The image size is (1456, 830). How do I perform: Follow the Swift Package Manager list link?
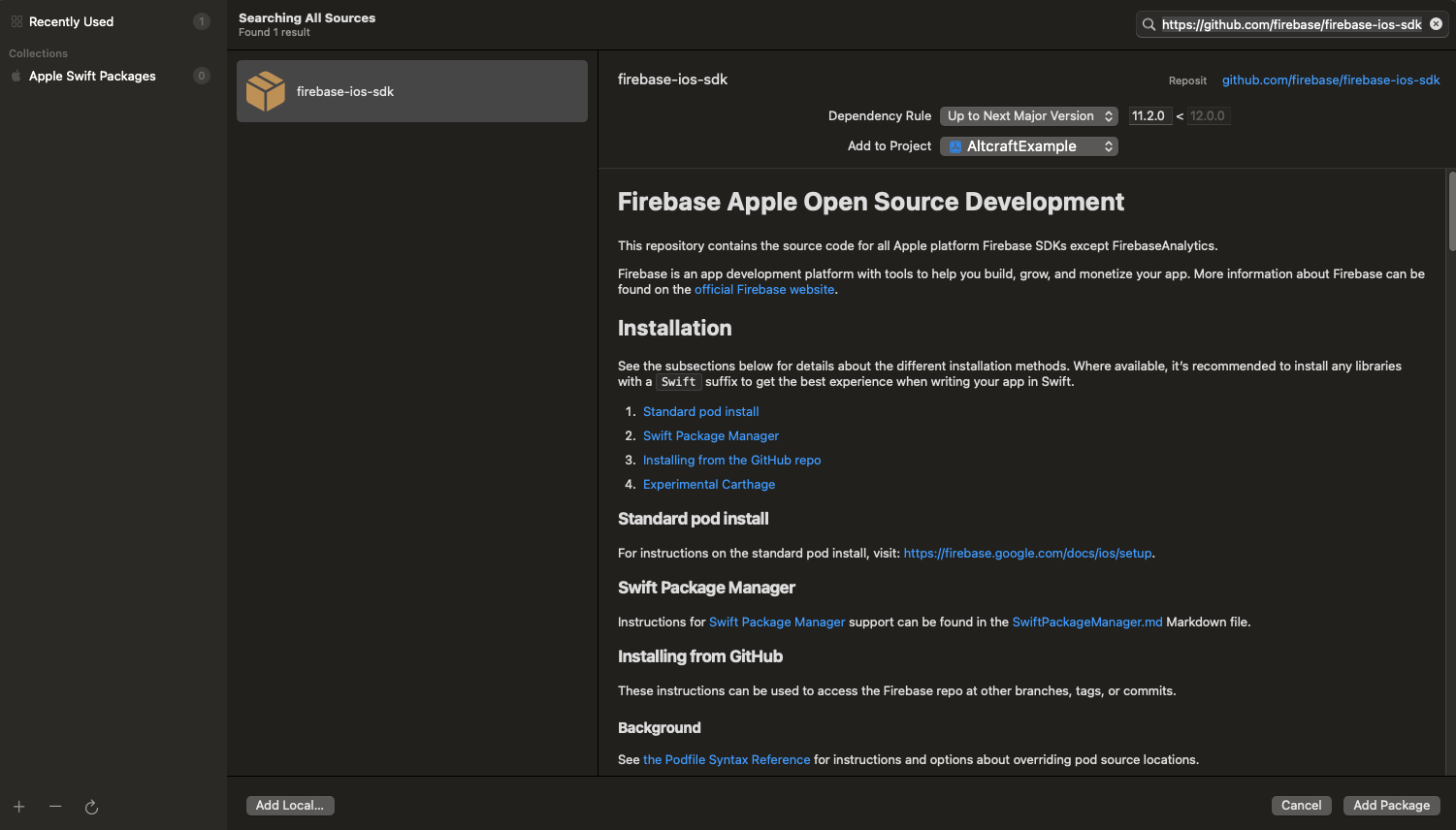point(711,435)
